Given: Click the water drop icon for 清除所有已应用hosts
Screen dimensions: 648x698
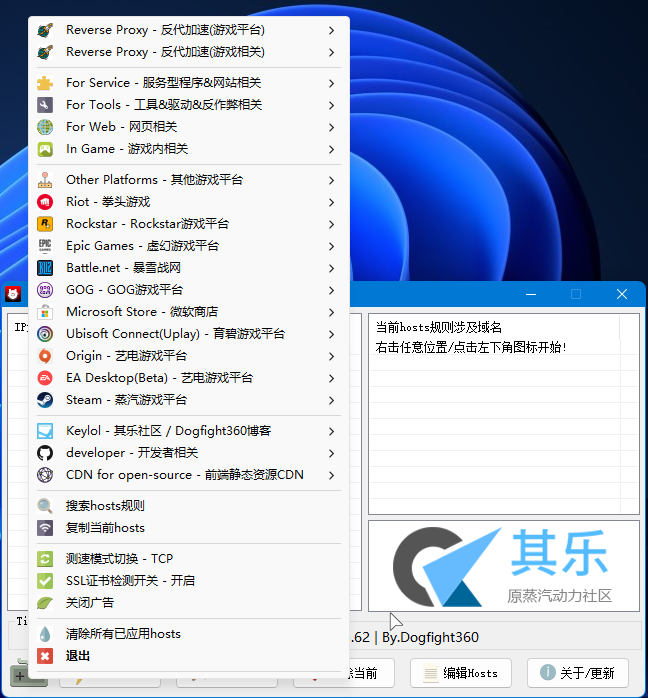Looking at the screenshot, I should pos(45,634).
